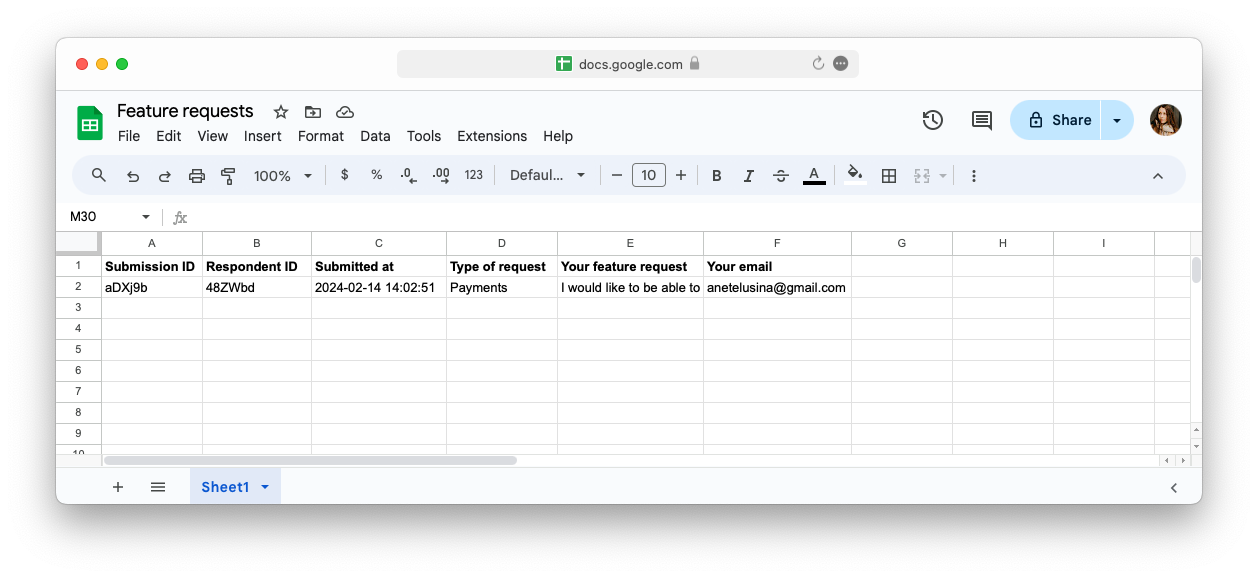Open the Extensions menu
1258x578 pixels.
click(x=492, y=136)
